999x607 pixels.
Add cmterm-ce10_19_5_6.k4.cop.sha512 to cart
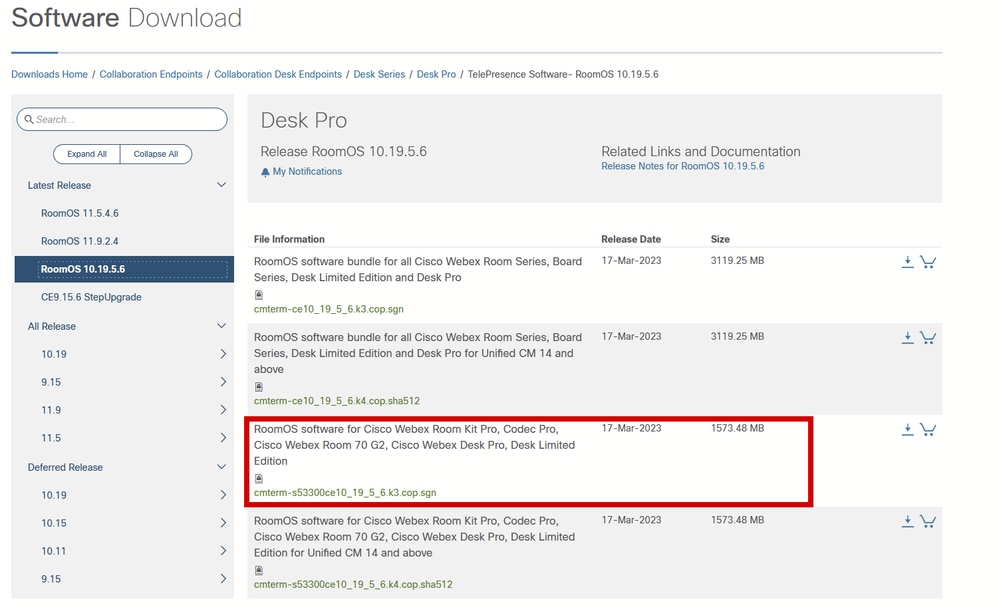pyautogui.click(x=928, y=338)
